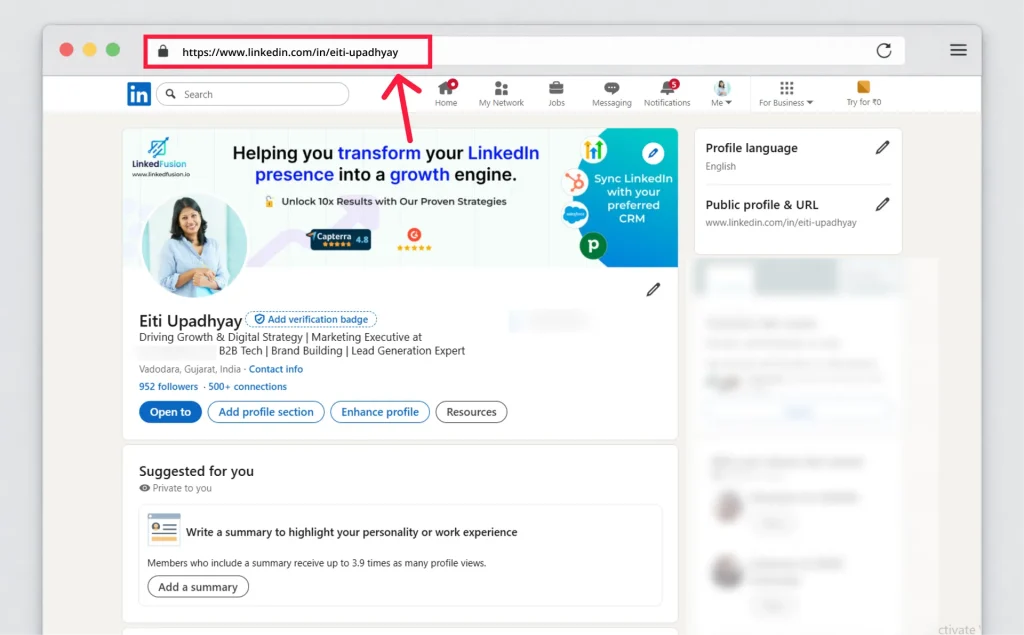Open the browser hamburger menu

coord(958,50)
